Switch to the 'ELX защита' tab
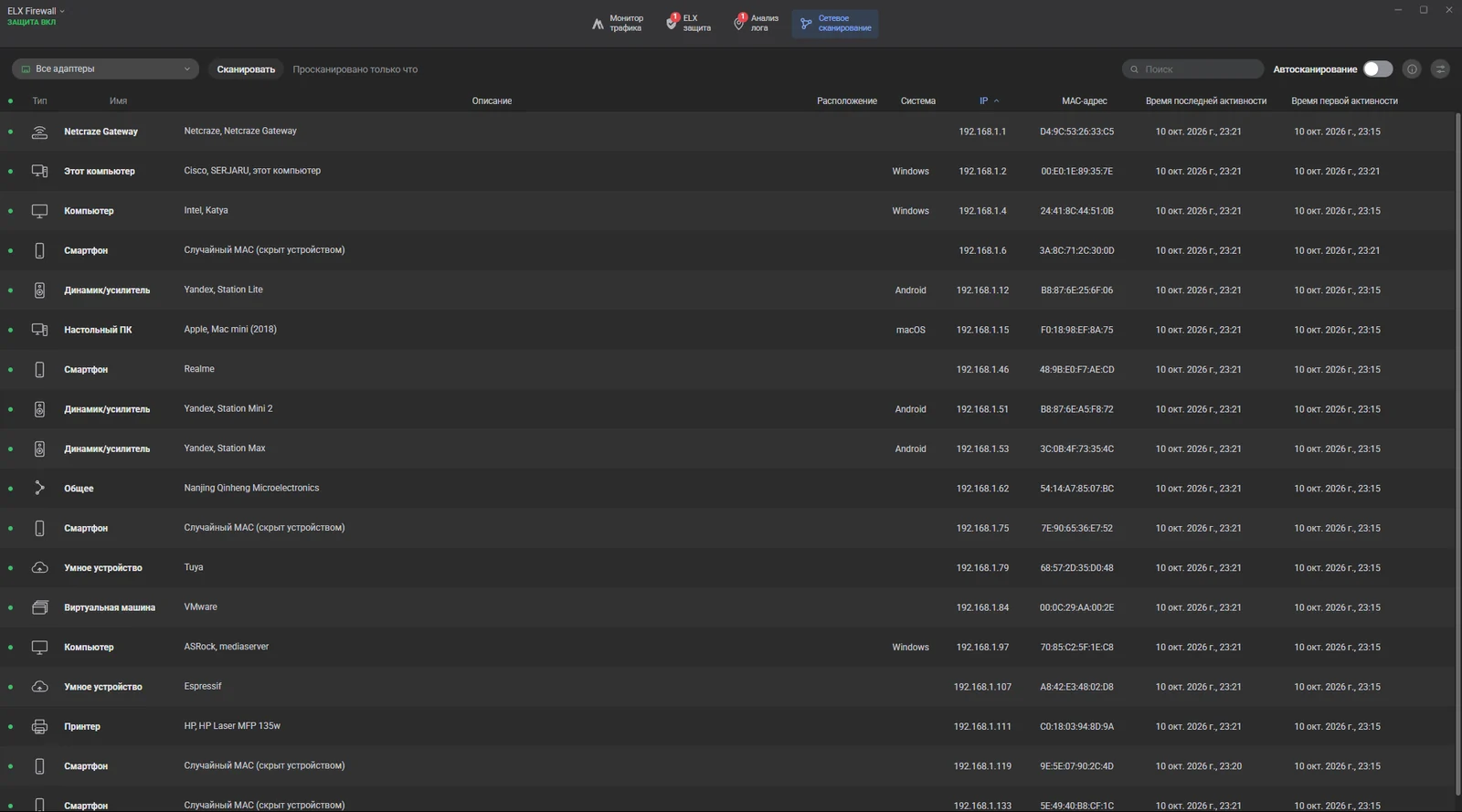Image resolution: width=1462 pixels, height=812 pixels. tap(689, 23)
